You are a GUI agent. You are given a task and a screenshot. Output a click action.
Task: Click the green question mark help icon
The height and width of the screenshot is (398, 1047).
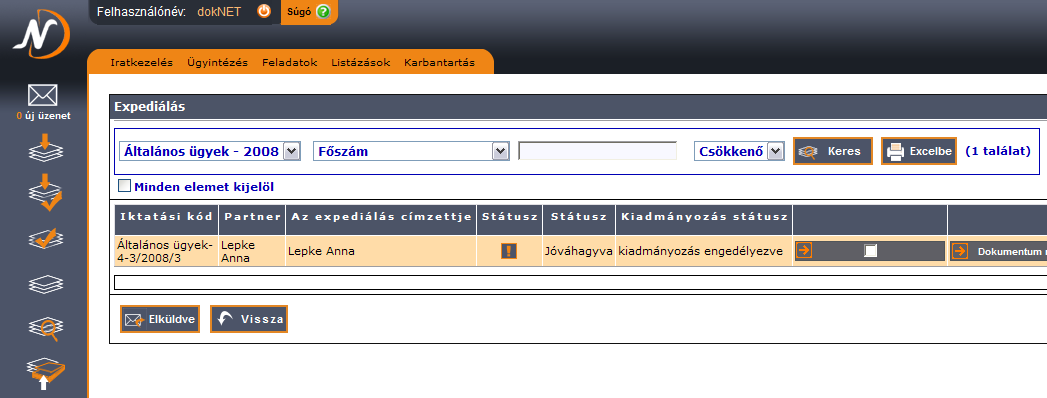pos(323,11)
